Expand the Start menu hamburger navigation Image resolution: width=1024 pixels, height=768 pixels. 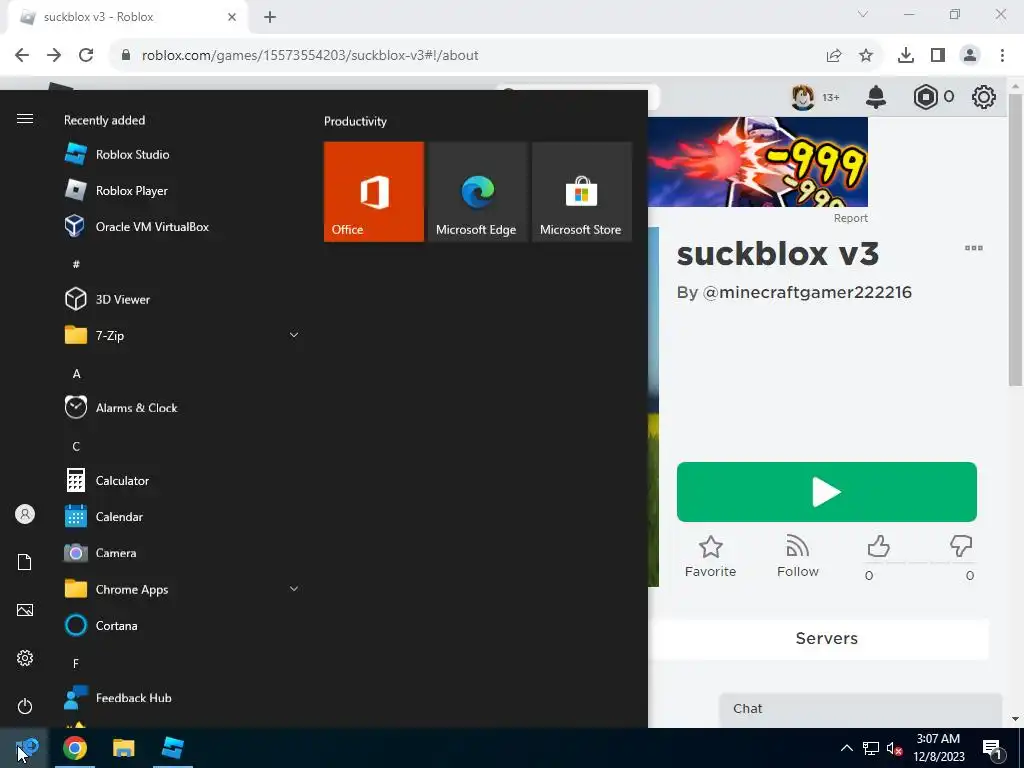(x=25, y=118)
